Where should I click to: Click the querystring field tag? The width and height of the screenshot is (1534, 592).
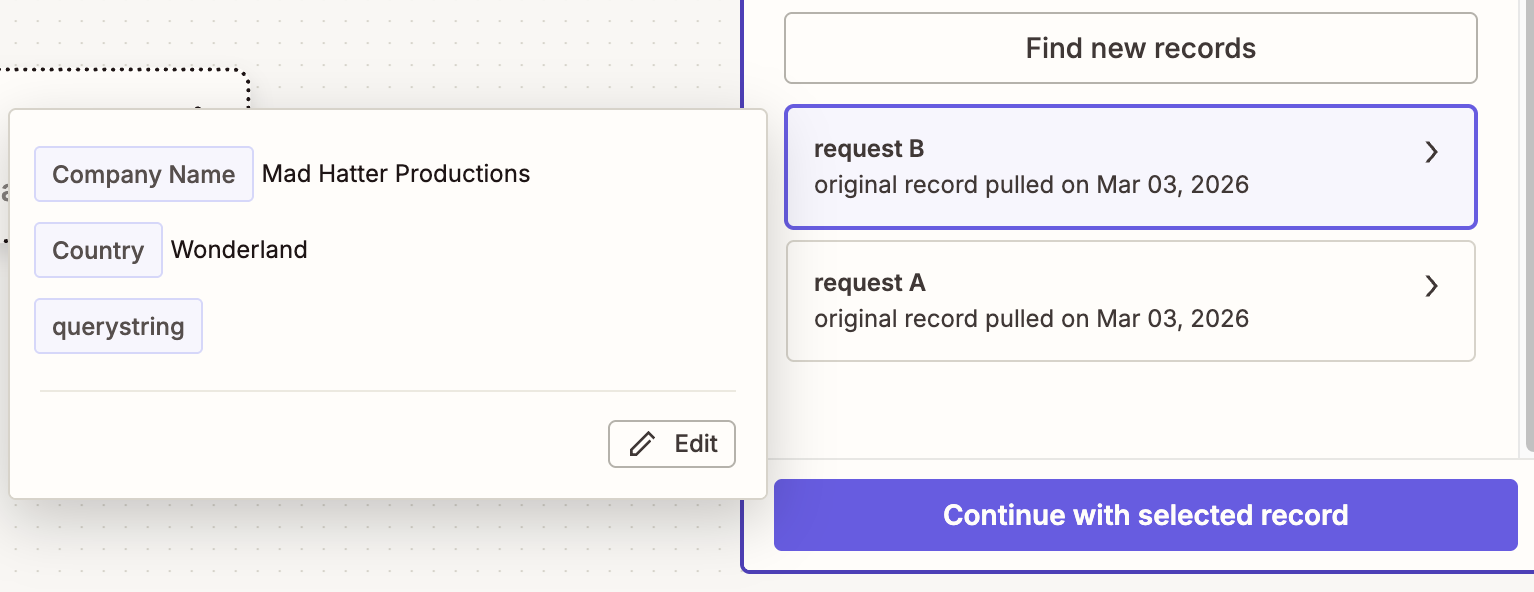point(118,326)
